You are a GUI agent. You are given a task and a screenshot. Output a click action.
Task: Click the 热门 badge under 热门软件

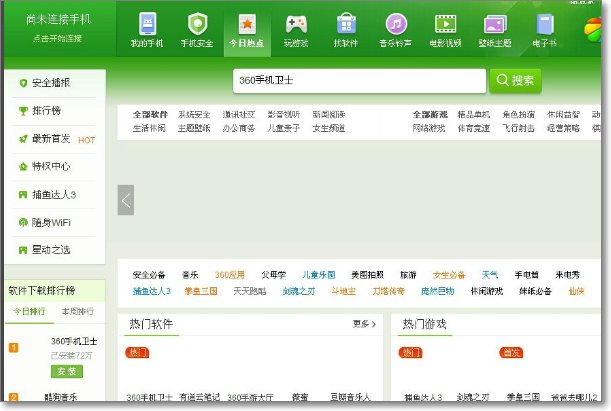pos(137,353)
